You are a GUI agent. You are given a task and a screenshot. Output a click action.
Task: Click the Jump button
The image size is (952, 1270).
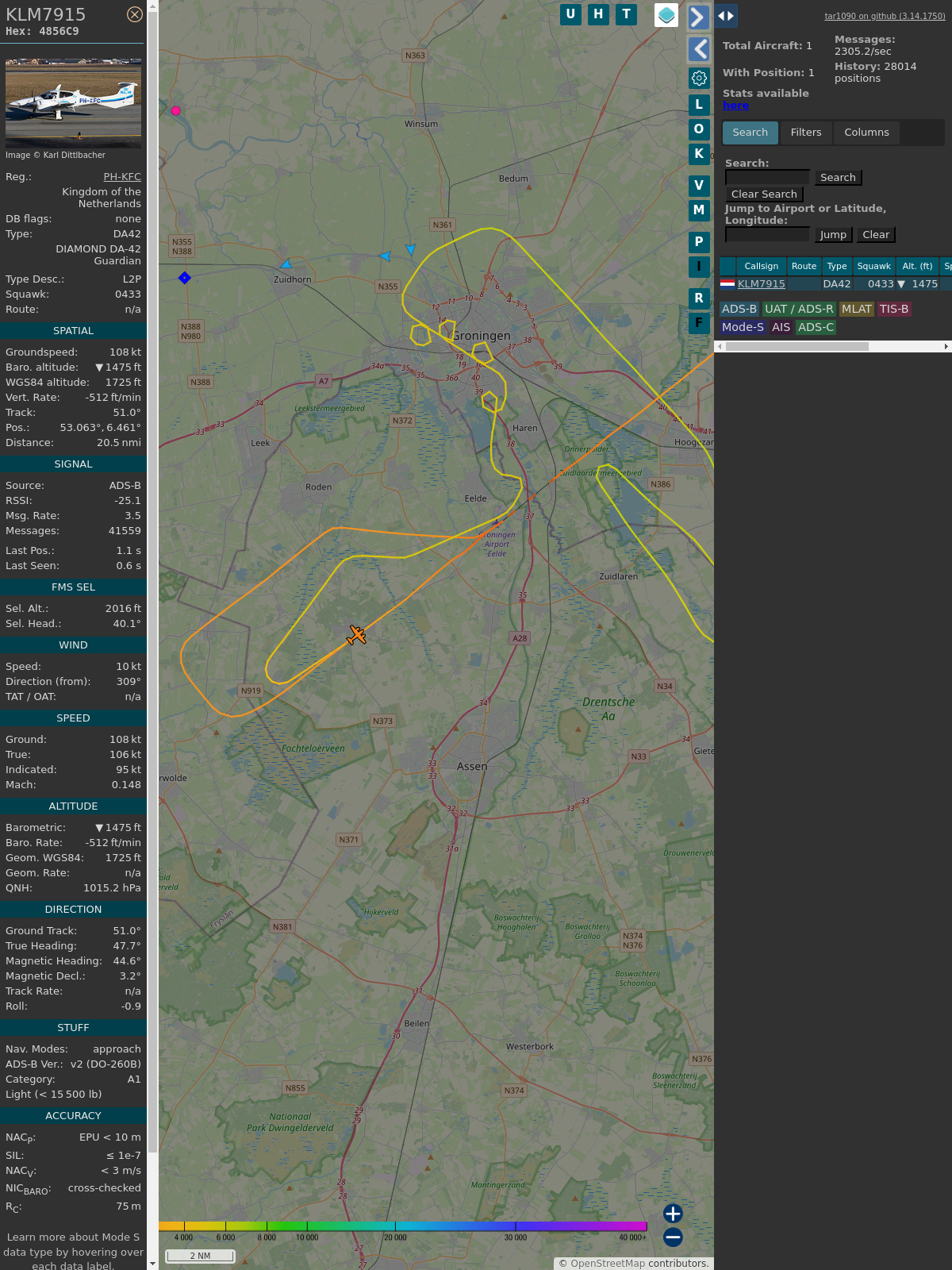[833, 235]
